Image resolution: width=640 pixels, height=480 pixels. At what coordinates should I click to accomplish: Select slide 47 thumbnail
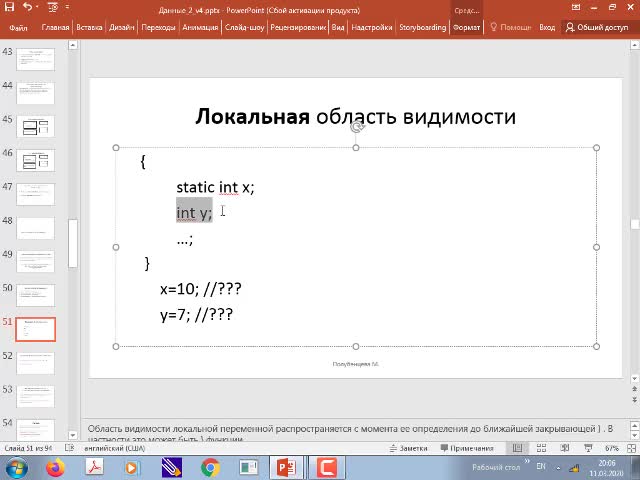[36, 194]
